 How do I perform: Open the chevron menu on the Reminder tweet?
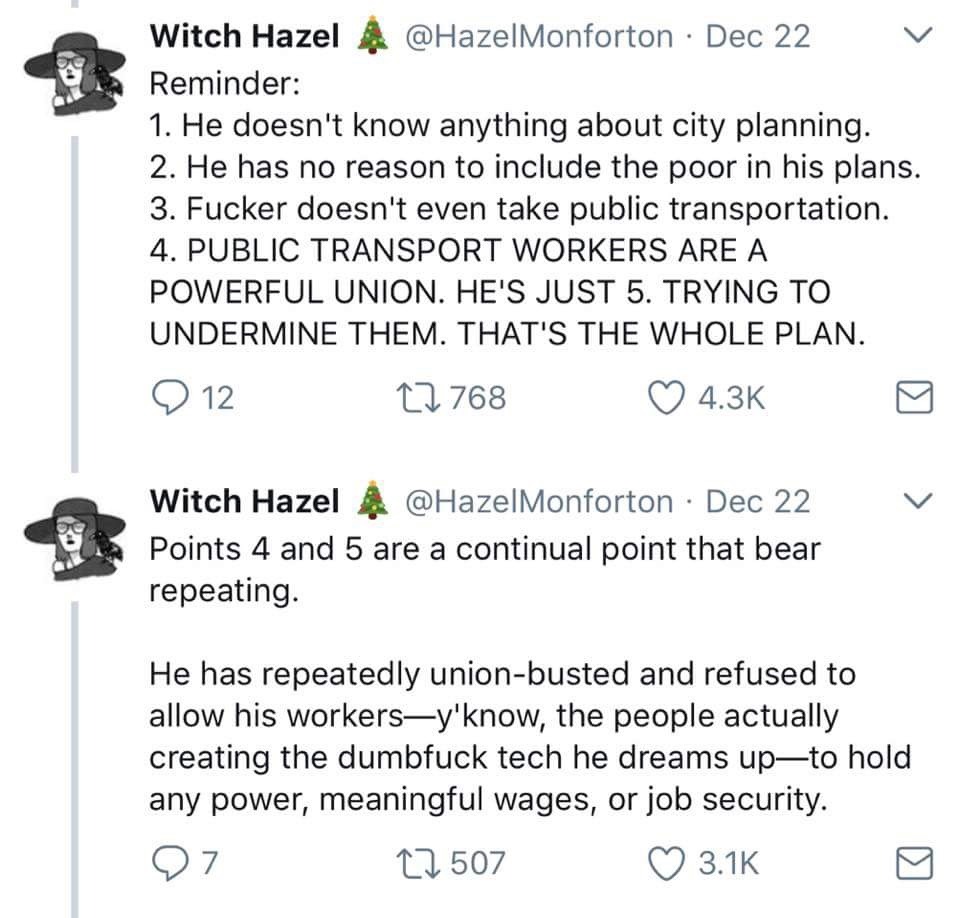coord(914,36)
